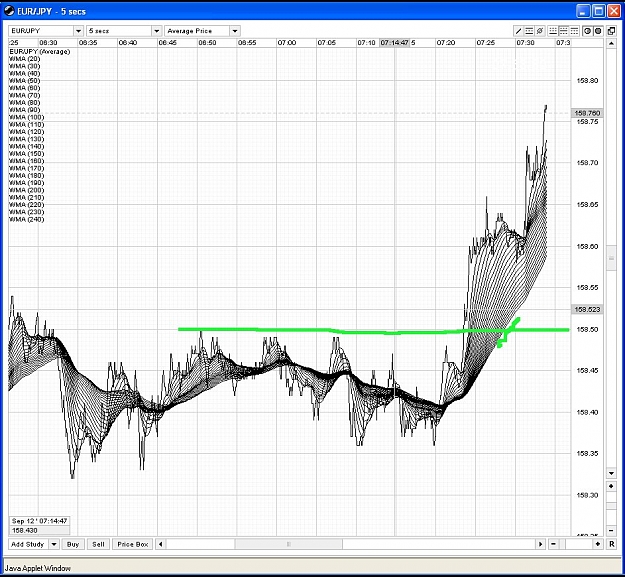This screenshot has height=577, width=625.
Task: Click the Sell button
Action: (x=98, y=544)
